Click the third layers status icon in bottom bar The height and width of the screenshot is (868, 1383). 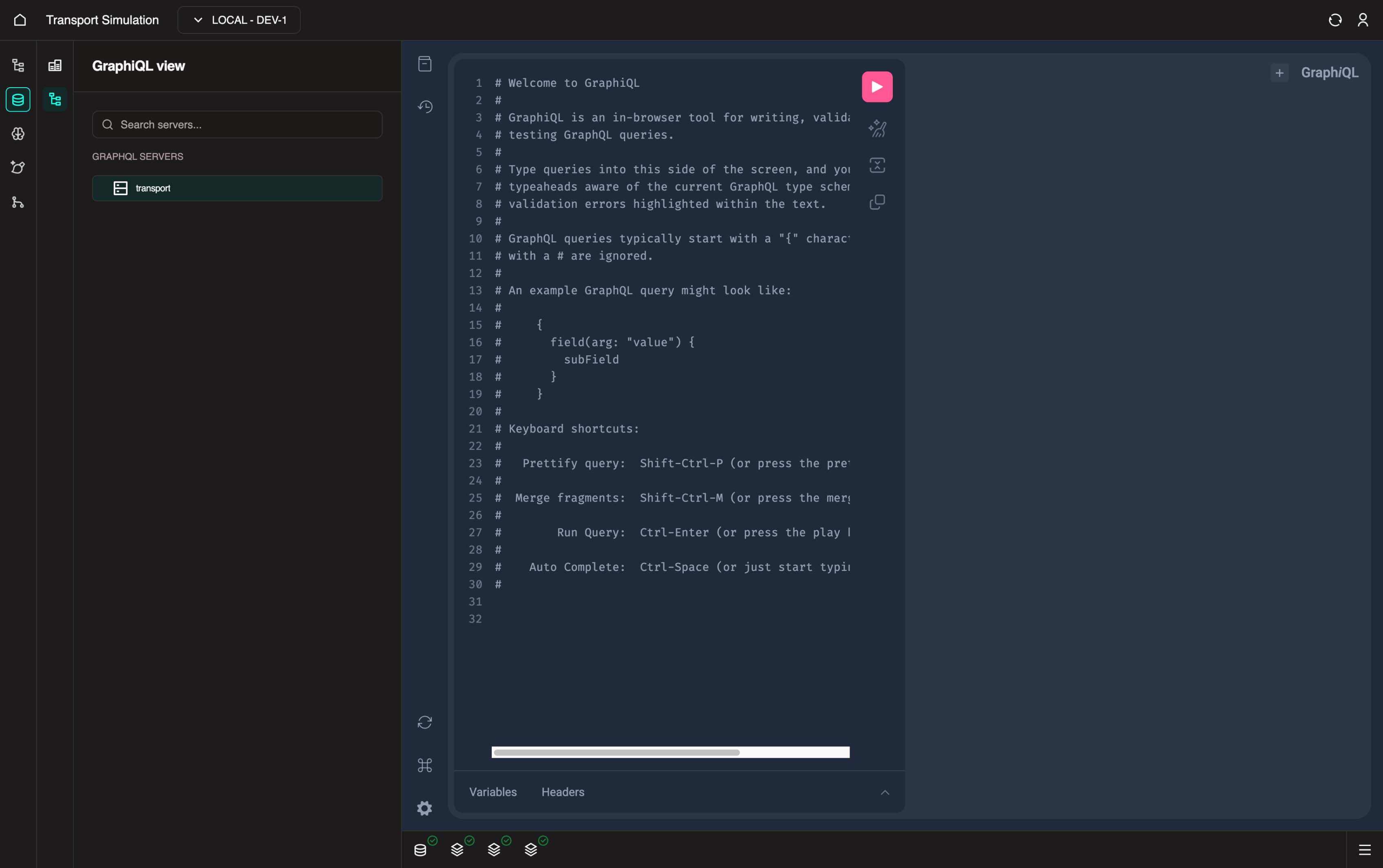(x=531, y=850)
